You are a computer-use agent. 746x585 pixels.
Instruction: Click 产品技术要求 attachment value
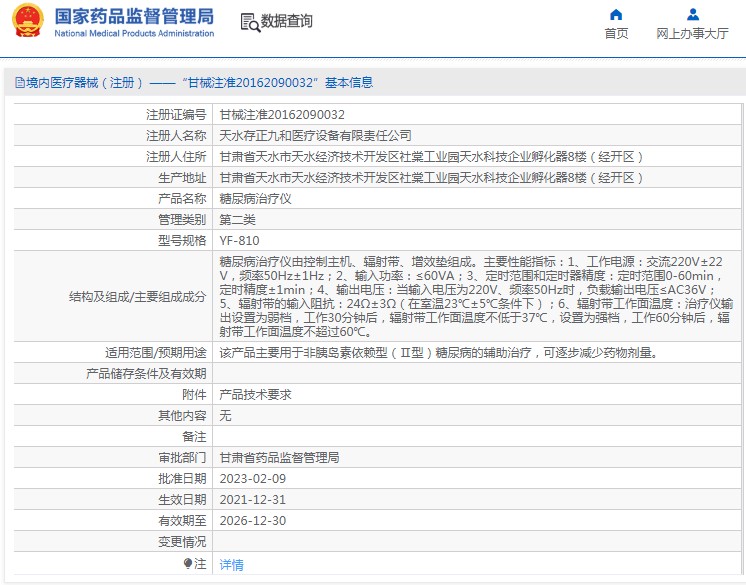[x=255, y=394]
